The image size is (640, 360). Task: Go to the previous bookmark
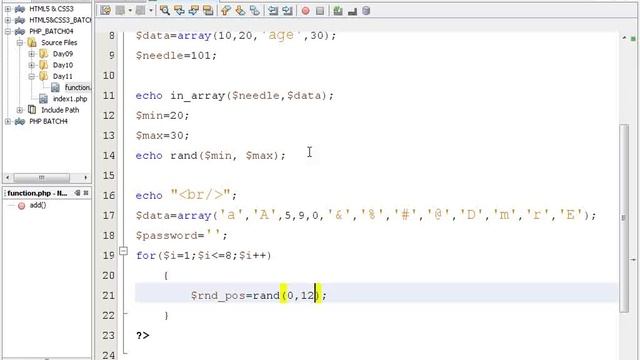(x=226, y=11)
